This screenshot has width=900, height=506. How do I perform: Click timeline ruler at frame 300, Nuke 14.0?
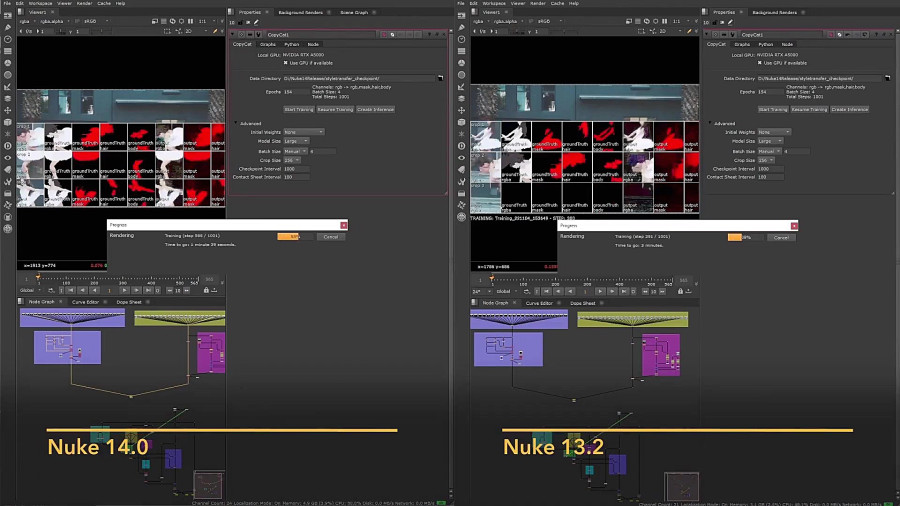point(122,279)
